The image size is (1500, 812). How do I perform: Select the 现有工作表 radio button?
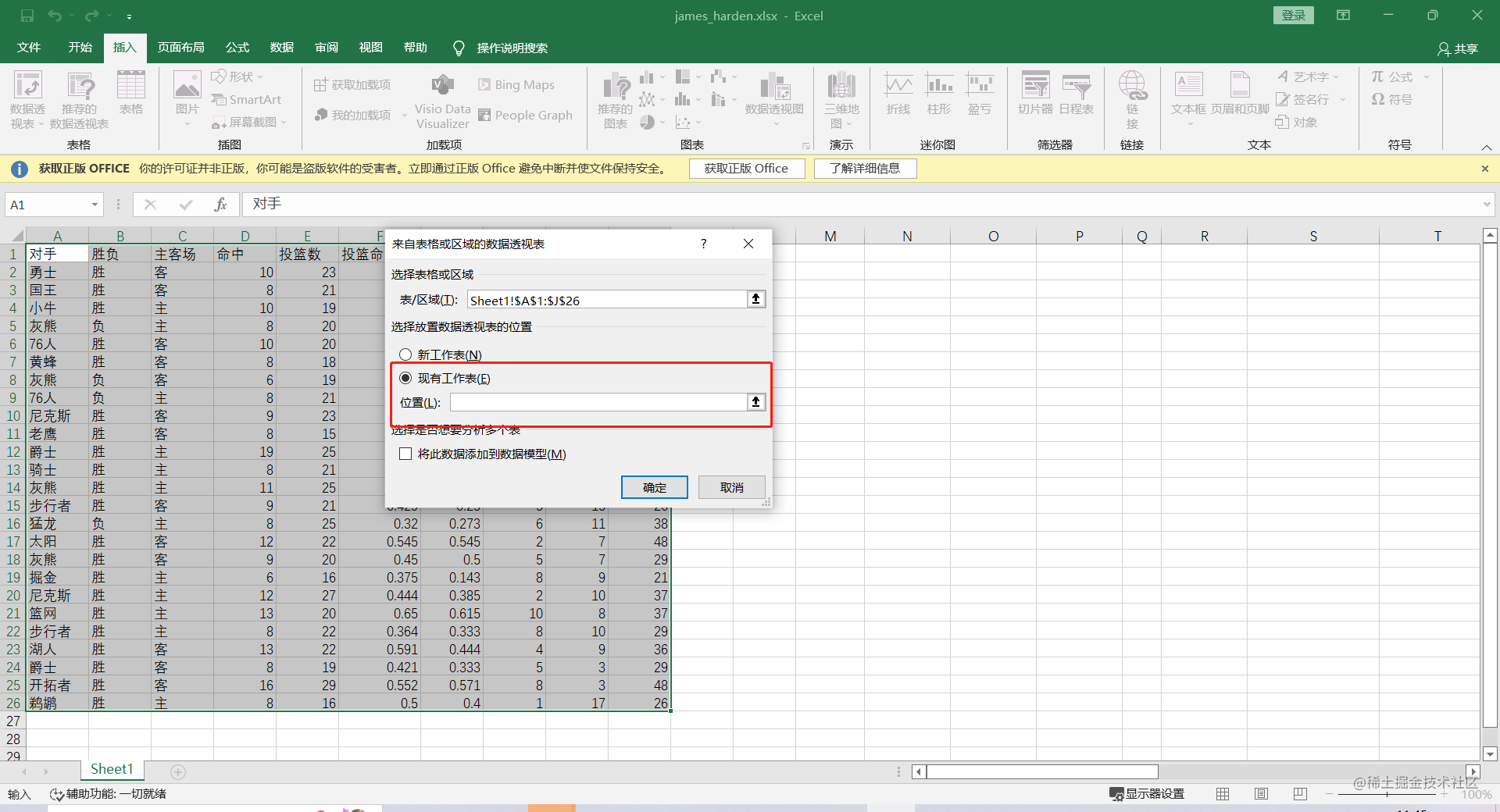click(406, 378)
